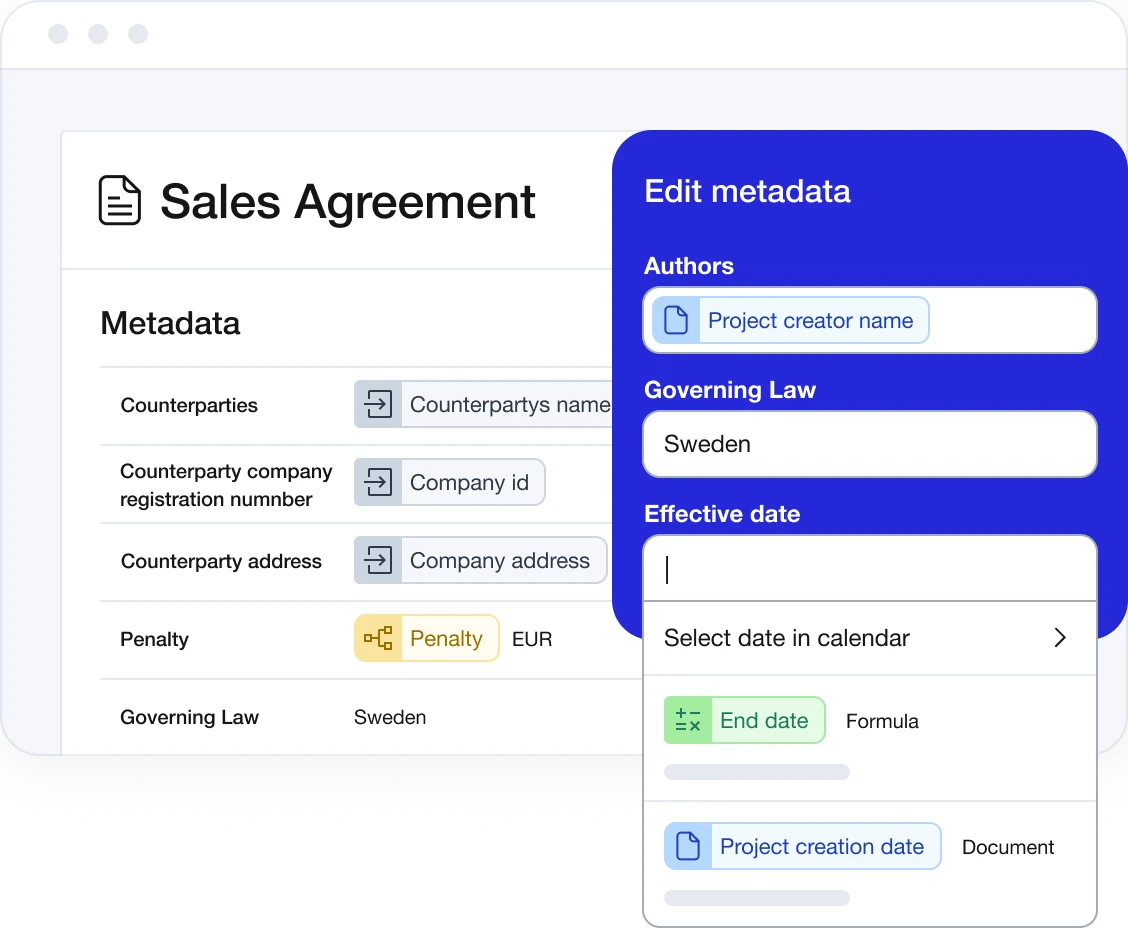Click the calculator icon on the End date tag
The height and width of the screenshot is (928, 1128).
point(687,719)
